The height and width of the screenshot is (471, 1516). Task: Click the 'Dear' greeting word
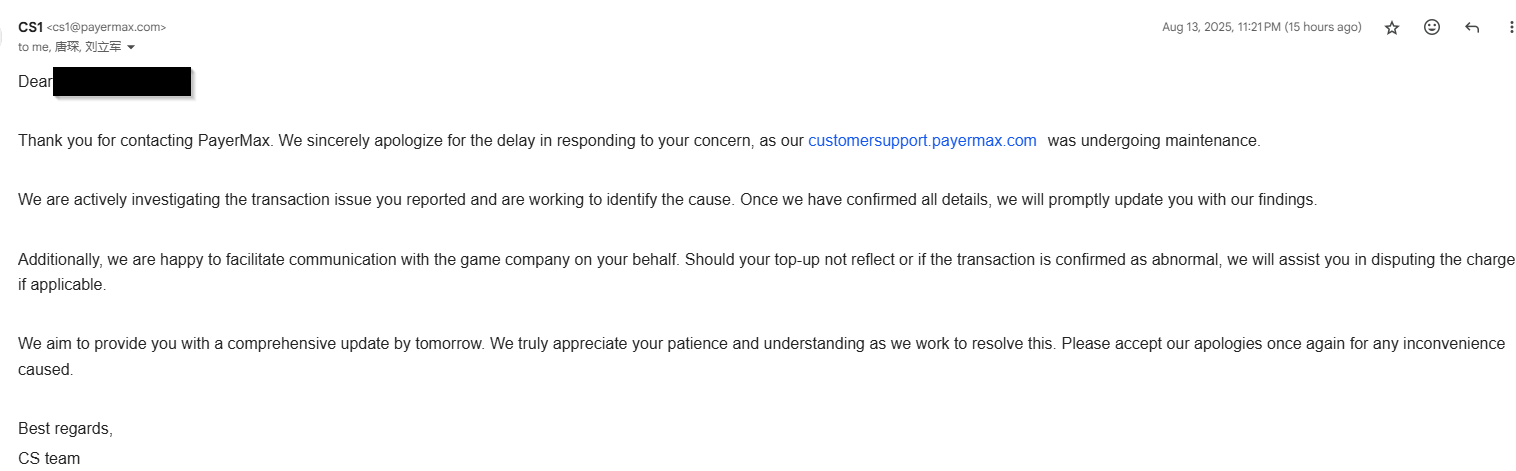tap(34, 82)
